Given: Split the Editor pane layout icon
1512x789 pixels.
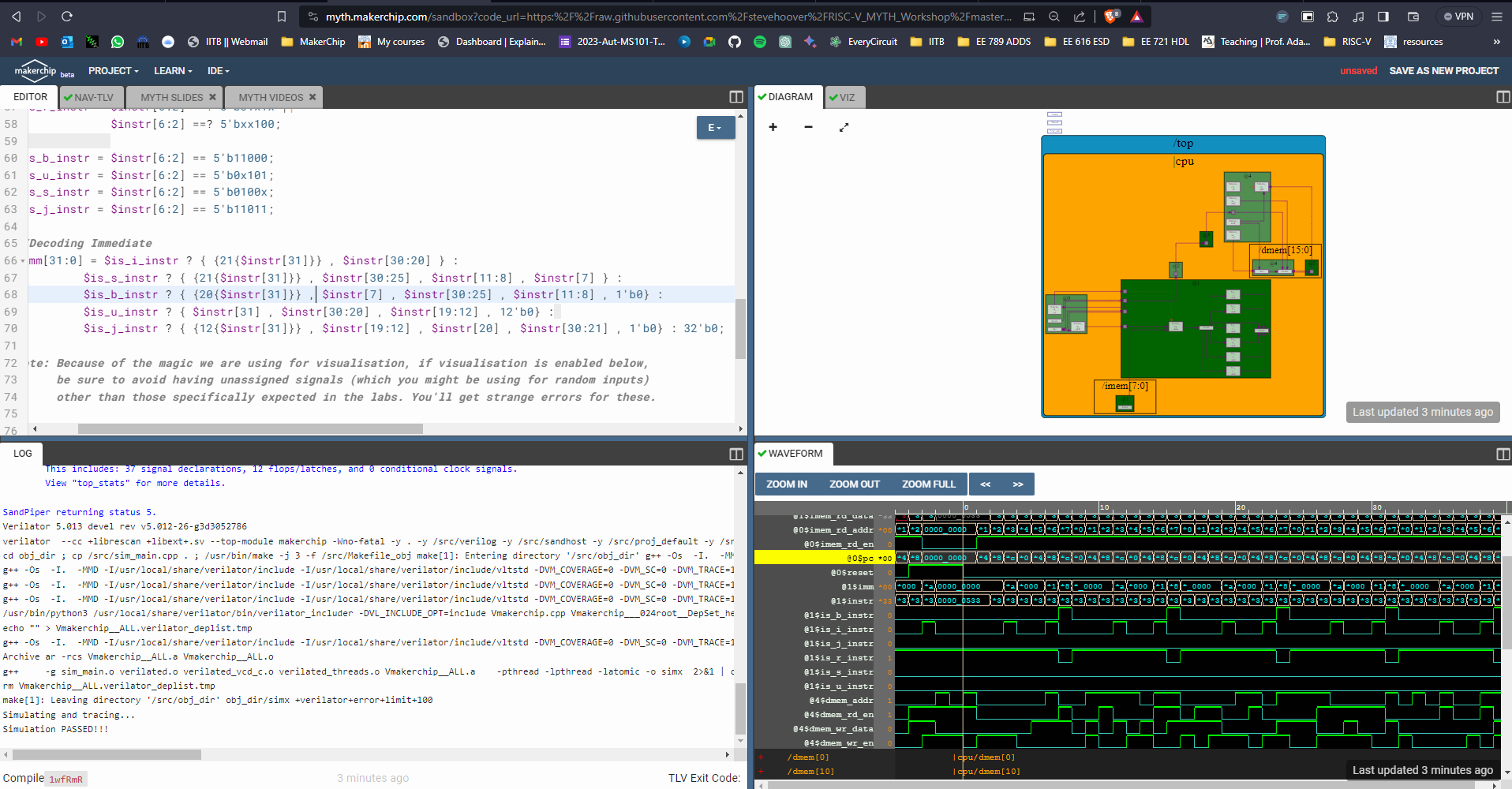Looking at the screenshot, I should (736, 97).
